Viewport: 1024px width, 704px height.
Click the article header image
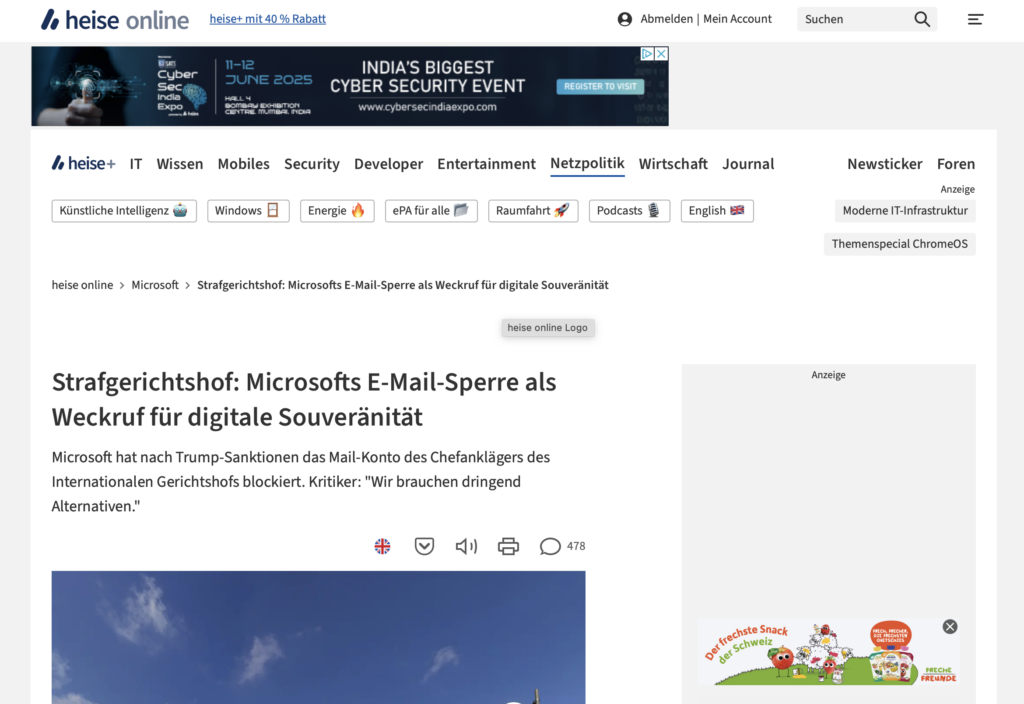coord(319,637)
